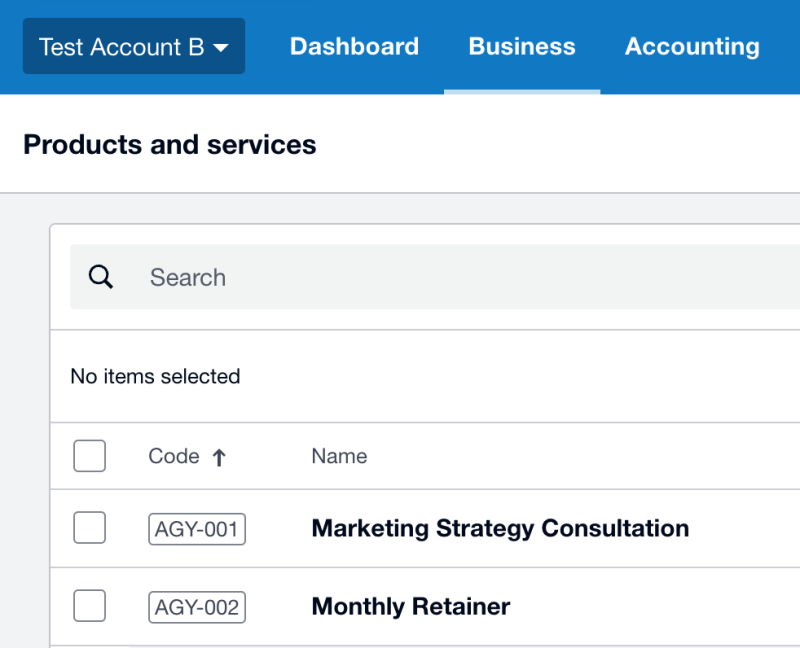The image size is (800, 648).
Task: Sort by the Code column header
Action: 173,456
